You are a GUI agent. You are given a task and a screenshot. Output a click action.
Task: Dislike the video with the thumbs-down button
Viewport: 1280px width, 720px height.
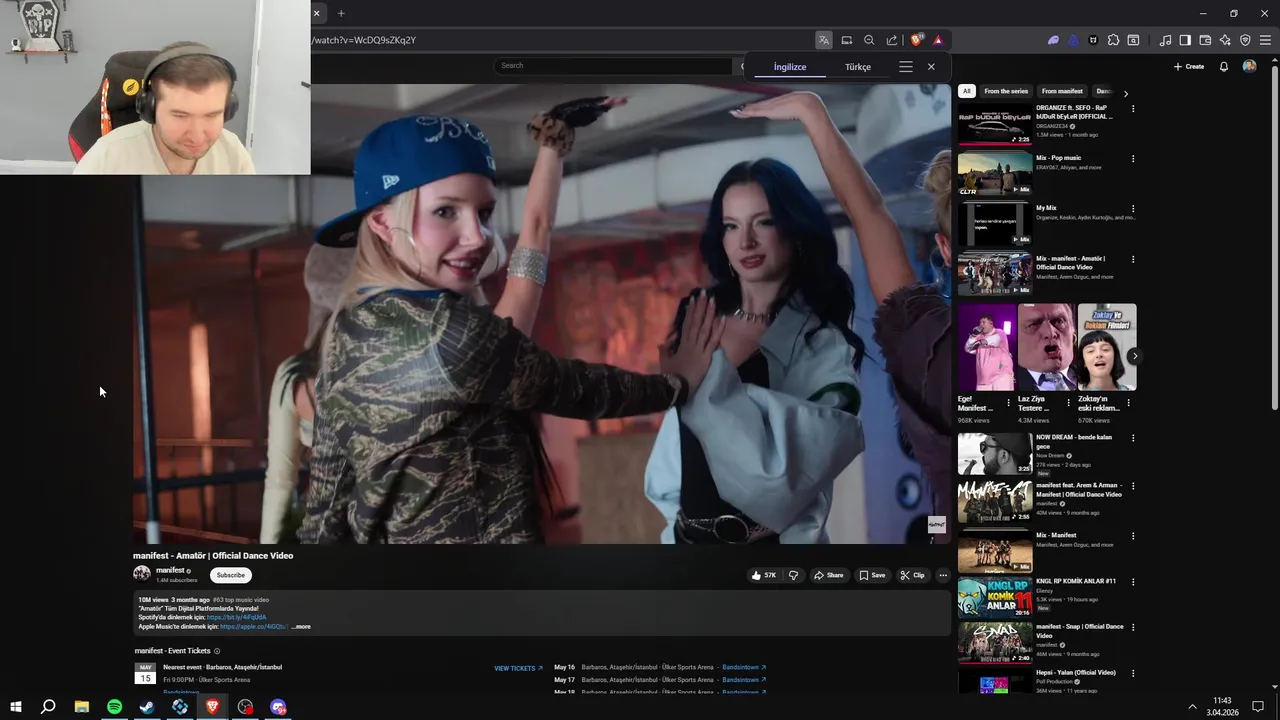click(794, 575)
